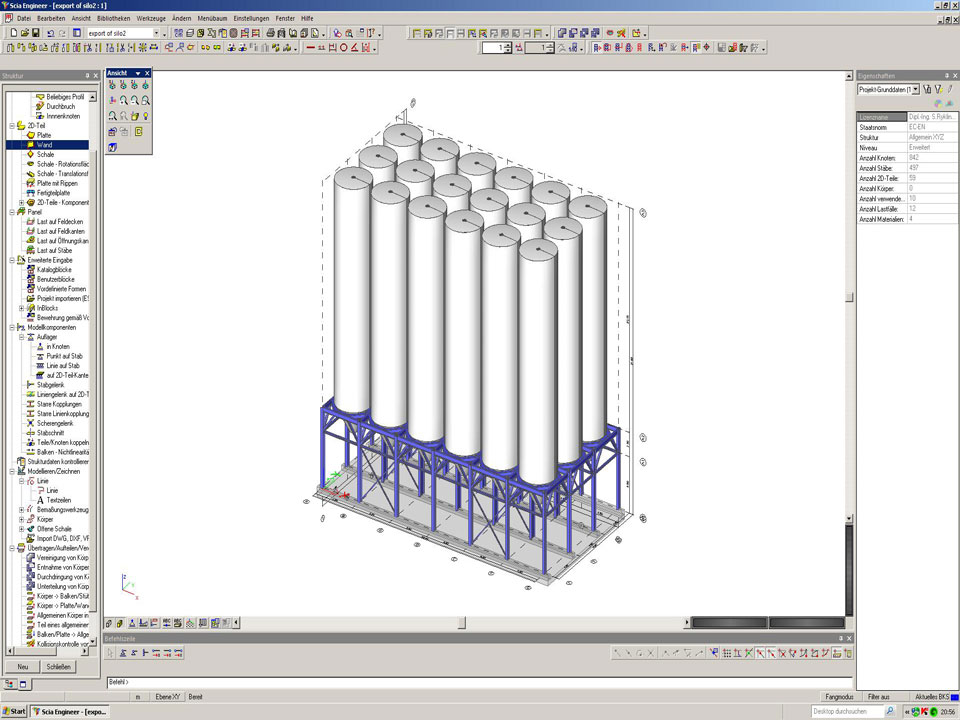Screen dimensions: 960x720
Task: Click the Save icon in the toolbar
Action: coord(37,33)
